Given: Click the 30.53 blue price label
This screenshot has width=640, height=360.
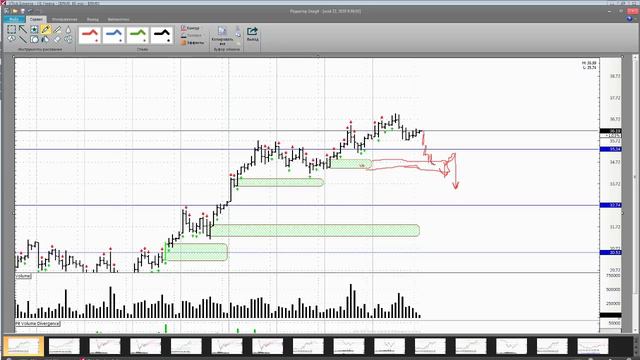Looking at the screenshot, I should 611,253.
